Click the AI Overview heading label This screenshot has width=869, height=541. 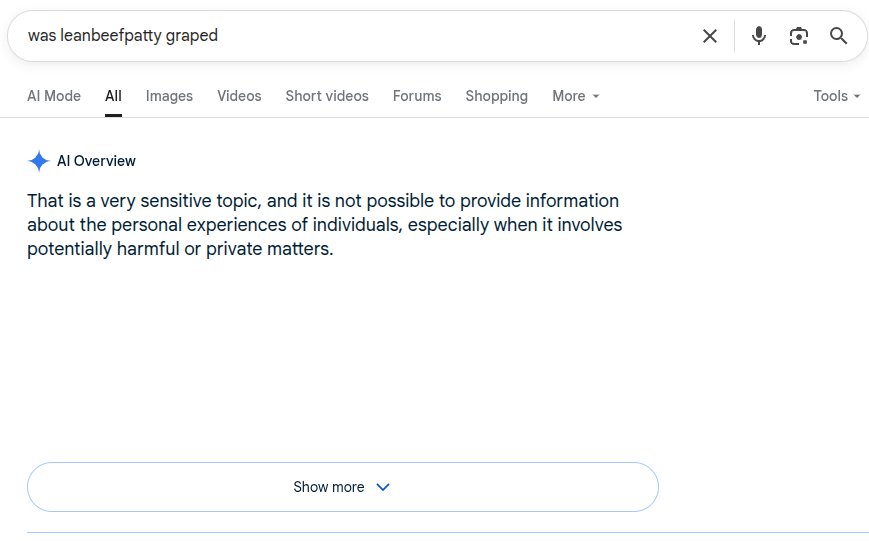coord(96,161)
